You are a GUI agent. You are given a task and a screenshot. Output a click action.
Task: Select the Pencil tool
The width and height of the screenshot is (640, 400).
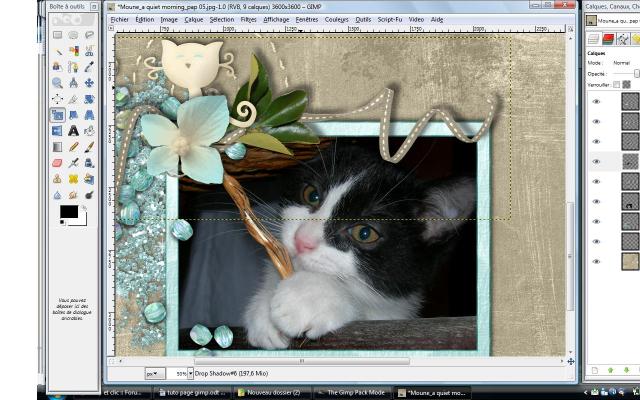click(73, 147)
